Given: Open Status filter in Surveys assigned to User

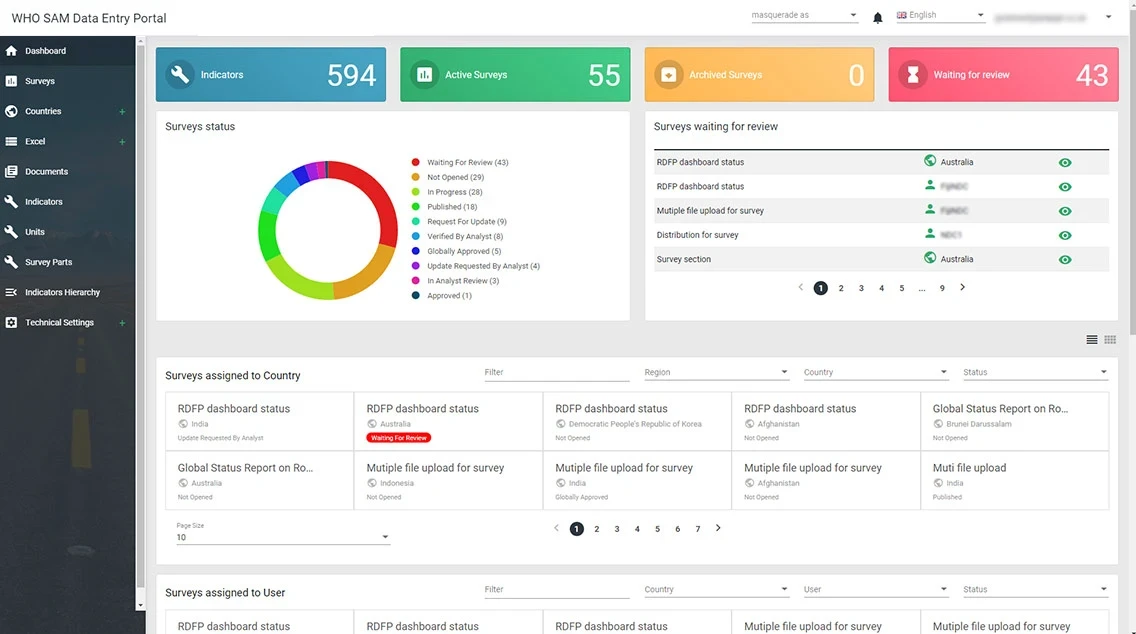Looking at the screenshot, I should (1035, 590).
